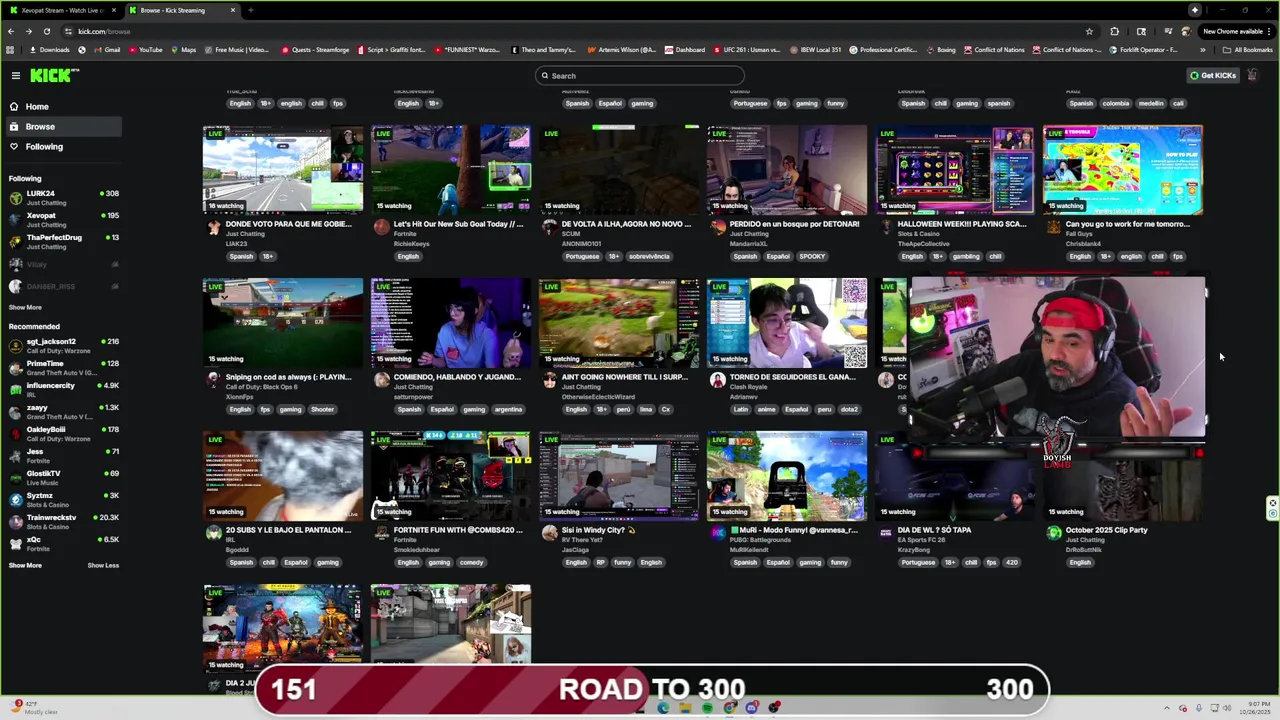
Task: Open ThePerfectDrug followed channel
Action: click(62, 241)
